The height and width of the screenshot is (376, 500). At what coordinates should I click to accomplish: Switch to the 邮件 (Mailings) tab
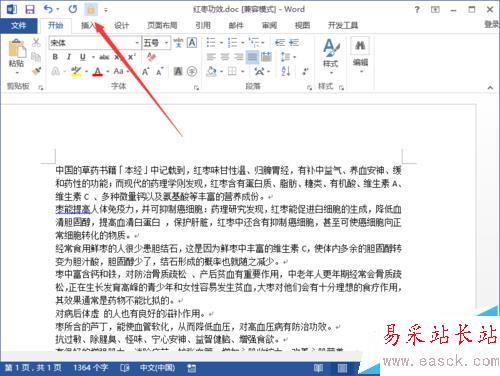[x=236, y=25]
